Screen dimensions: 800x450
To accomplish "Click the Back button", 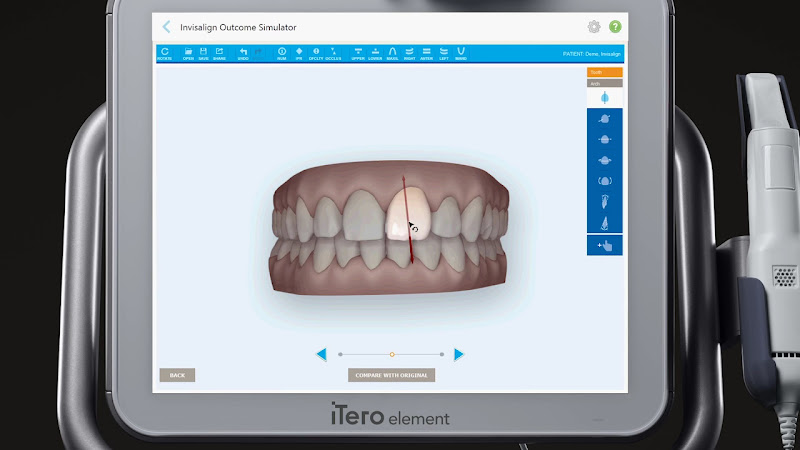I will point(177,375).
